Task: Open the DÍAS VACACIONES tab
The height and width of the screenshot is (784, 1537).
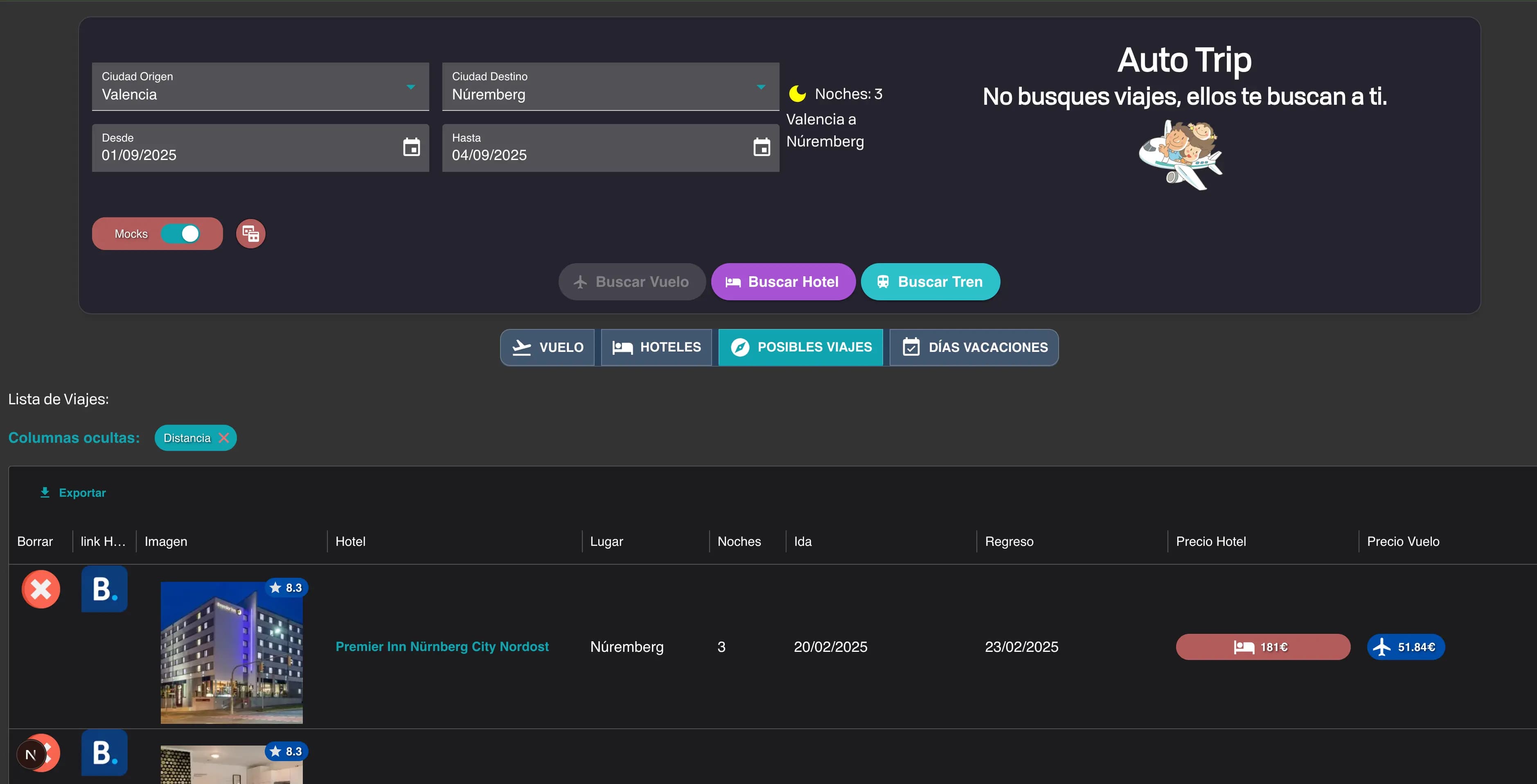Action: coord(974,347)
